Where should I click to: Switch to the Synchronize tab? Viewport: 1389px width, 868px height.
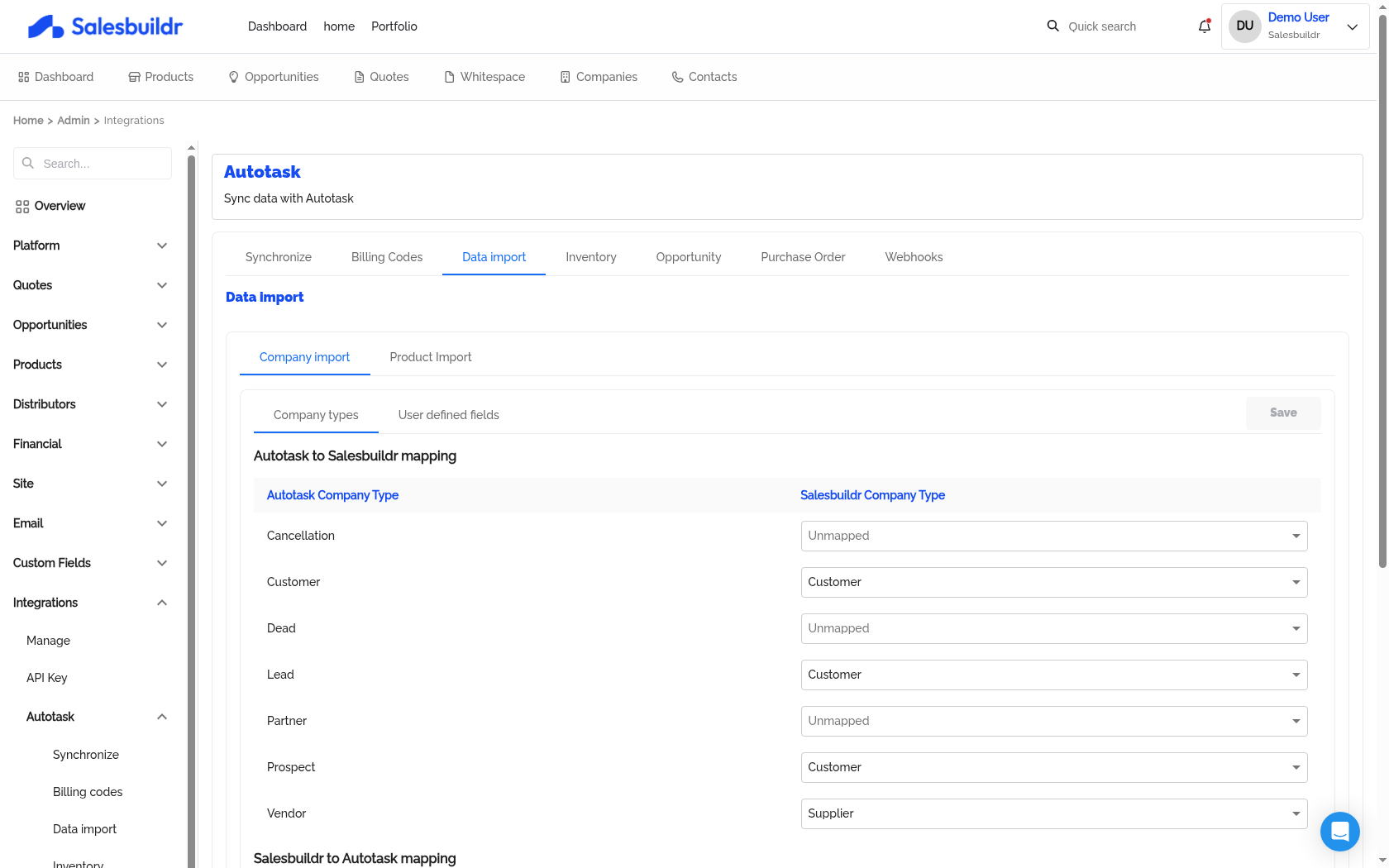click(x=279, y=257)
